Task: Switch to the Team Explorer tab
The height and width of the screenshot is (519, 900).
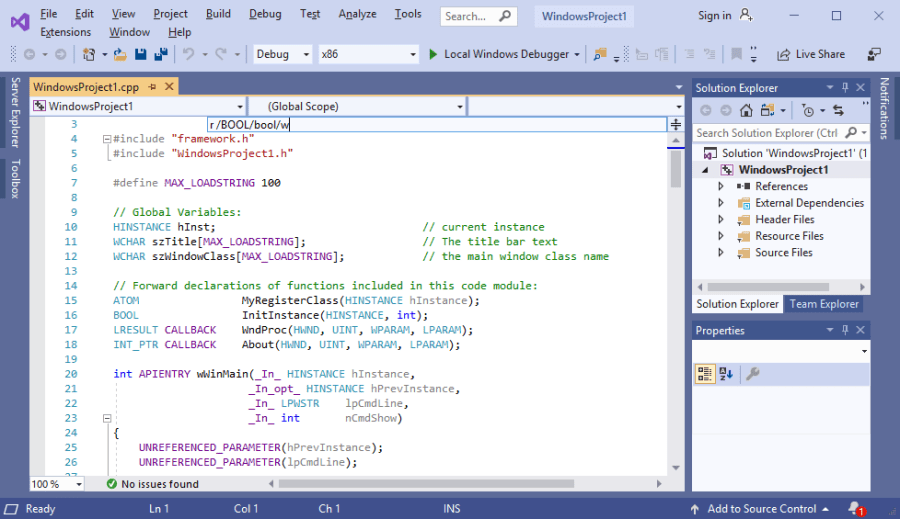Action: point(824,304)
